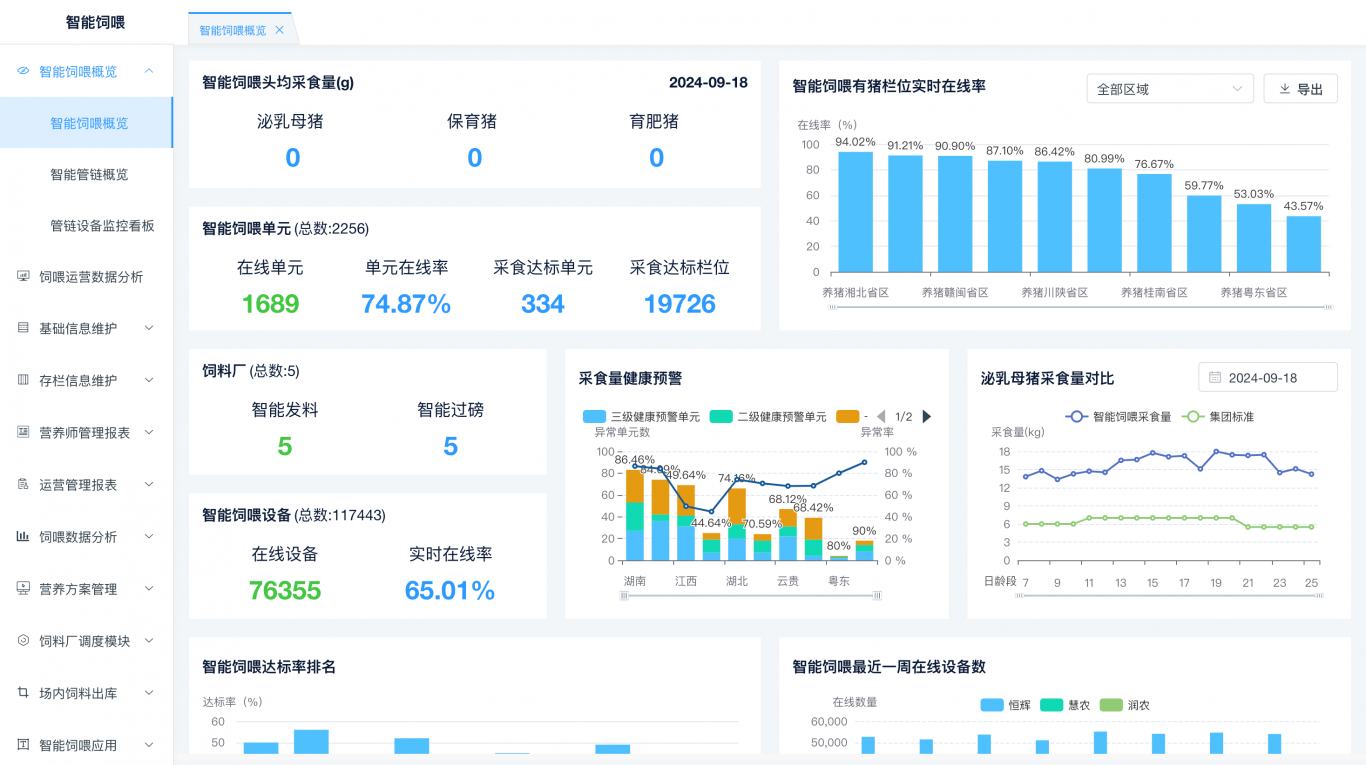Expand the 场内饲料出库 chevron
Viewport: 1366px width, 765px height.
tap(149, 692)
